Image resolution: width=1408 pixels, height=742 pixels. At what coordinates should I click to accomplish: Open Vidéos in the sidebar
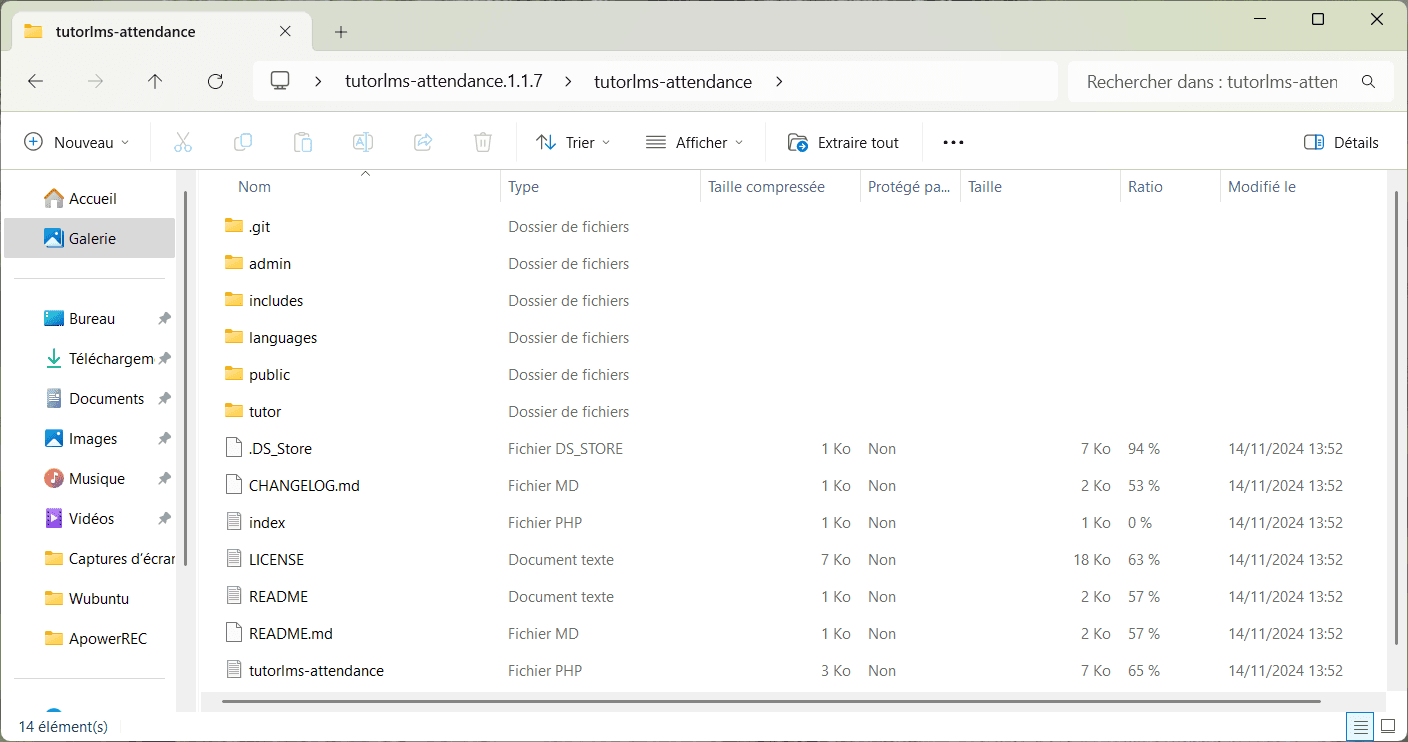pyautogui.click(x=90, y=519)
